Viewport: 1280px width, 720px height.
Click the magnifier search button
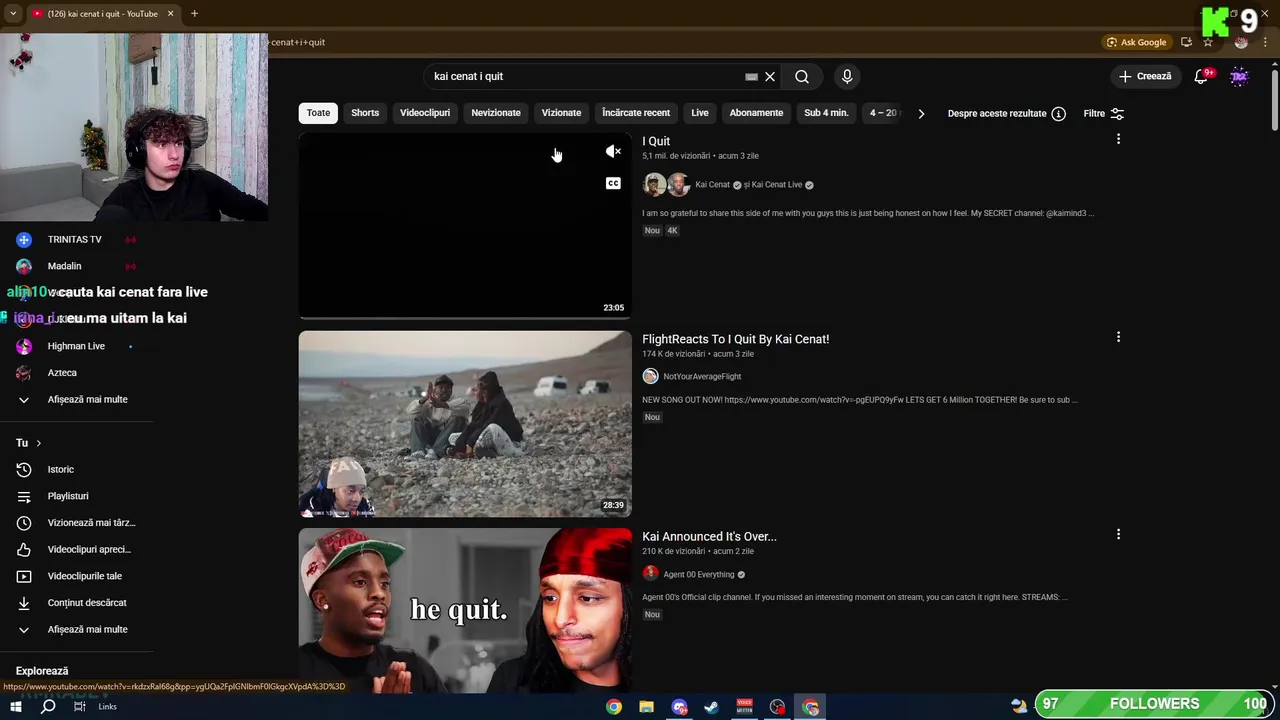802,76
